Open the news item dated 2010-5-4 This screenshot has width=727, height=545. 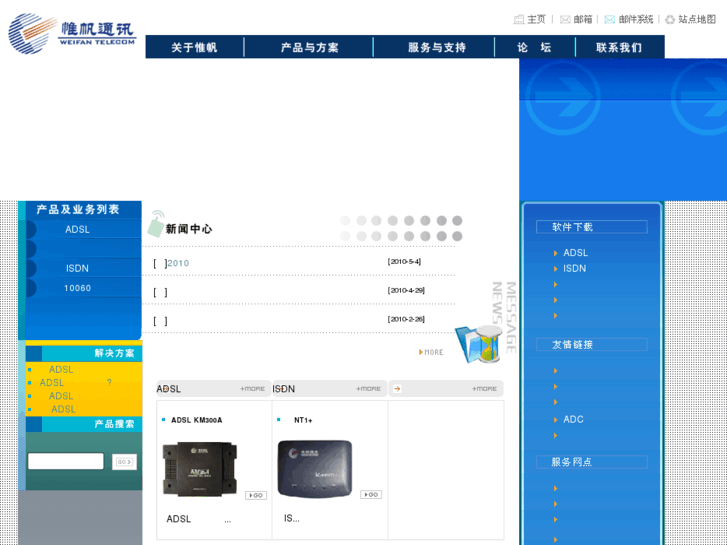(x=171, y=263)
